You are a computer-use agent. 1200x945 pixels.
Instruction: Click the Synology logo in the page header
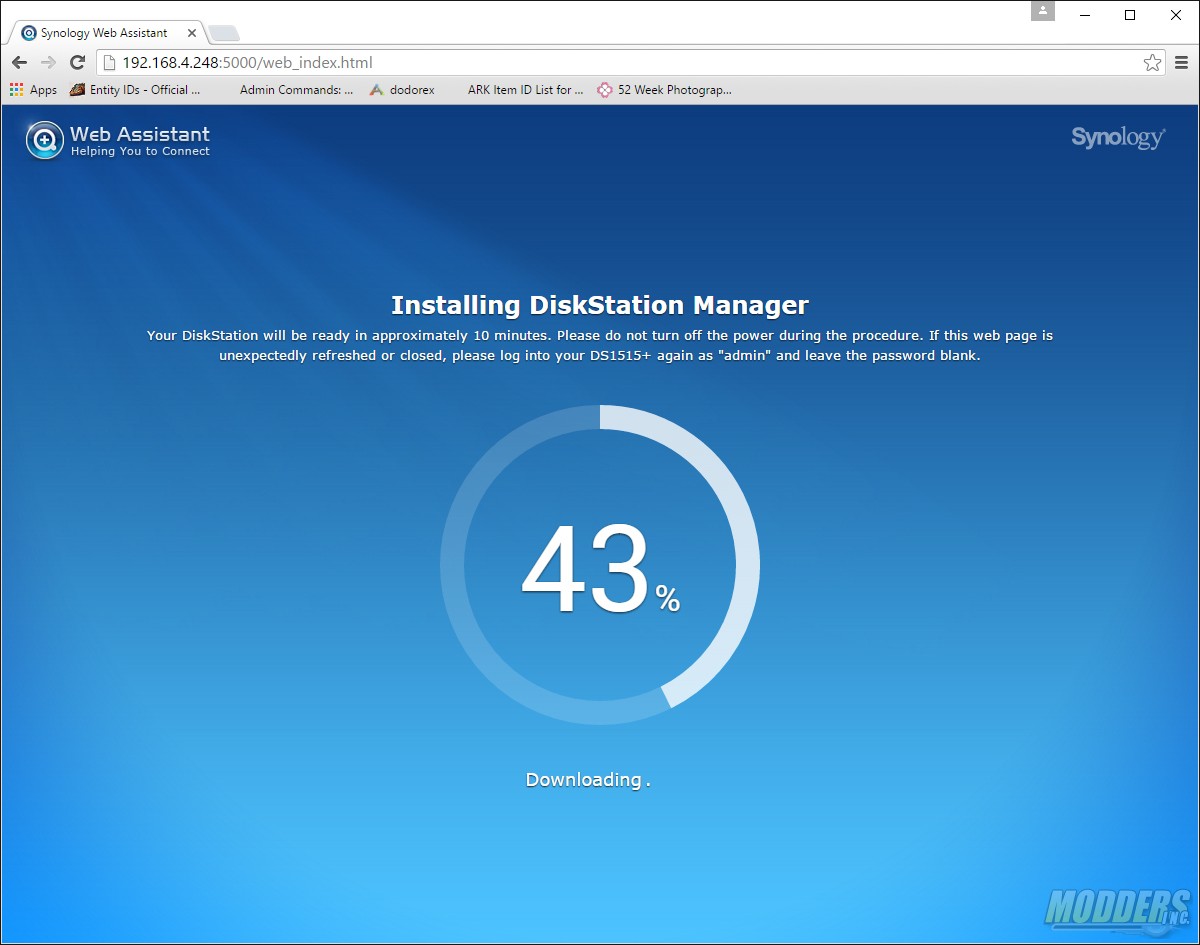[1118, 137]
